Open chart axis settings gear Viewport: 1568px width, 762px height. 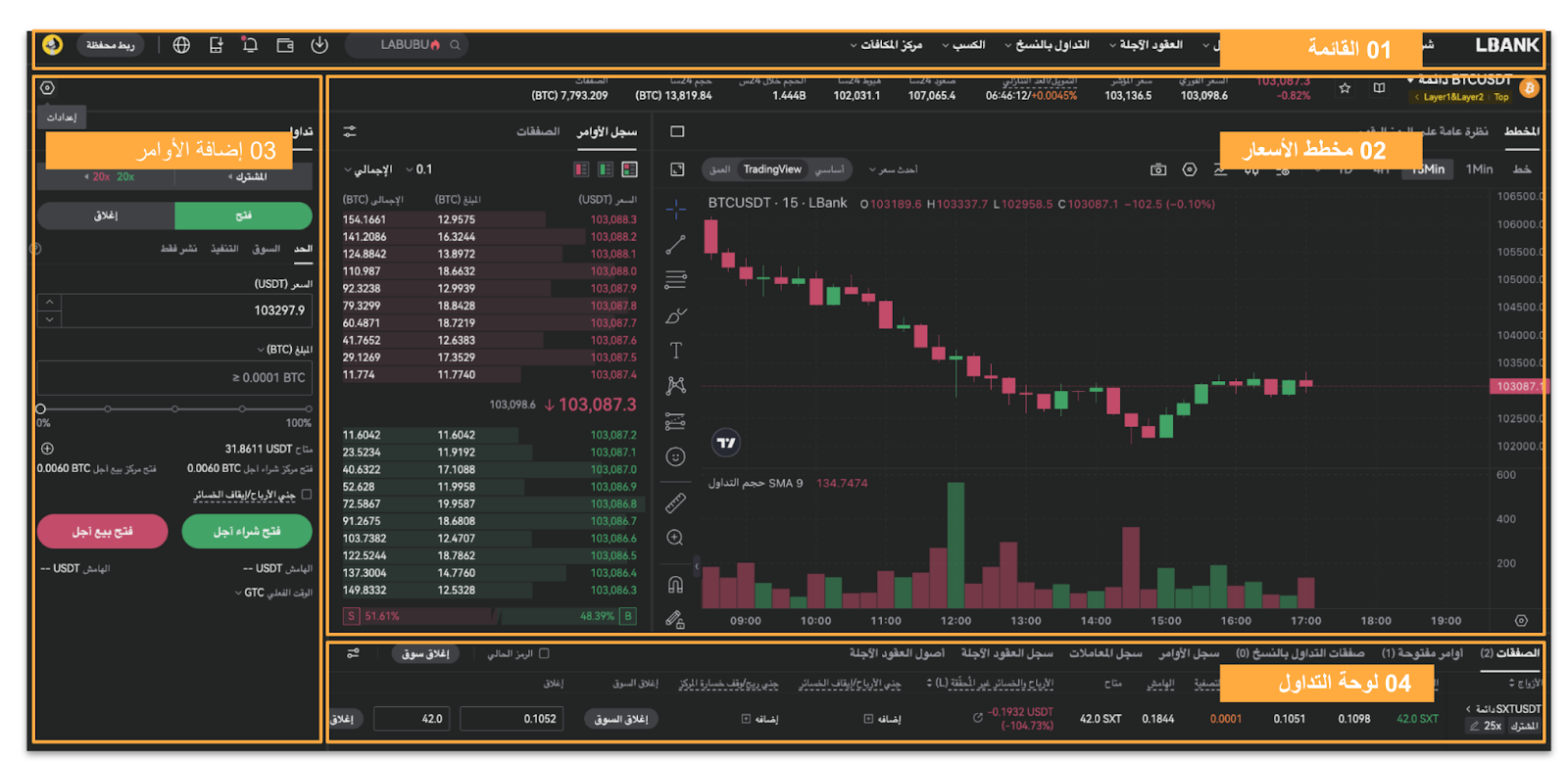click(1521, 620)
